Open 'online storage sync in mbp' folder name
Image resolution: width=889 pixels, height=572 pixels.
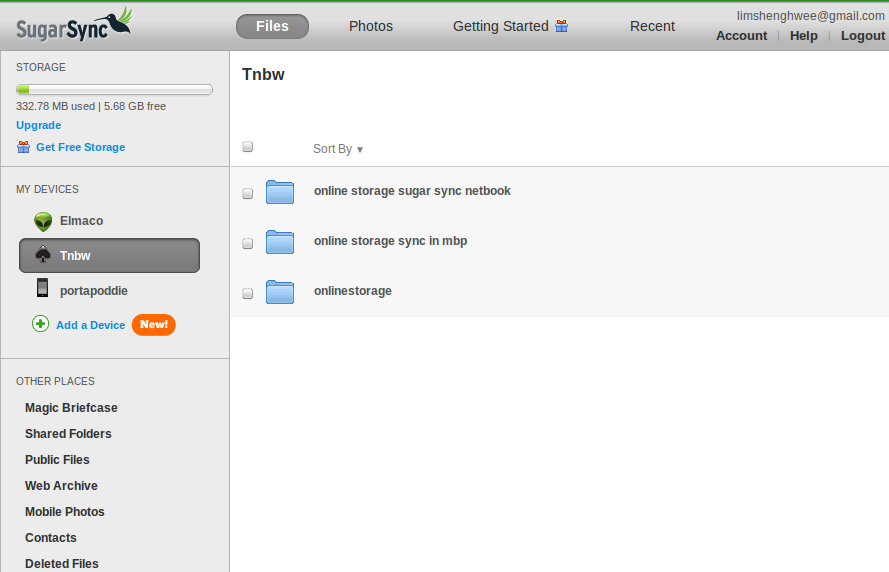click(391, 241)
